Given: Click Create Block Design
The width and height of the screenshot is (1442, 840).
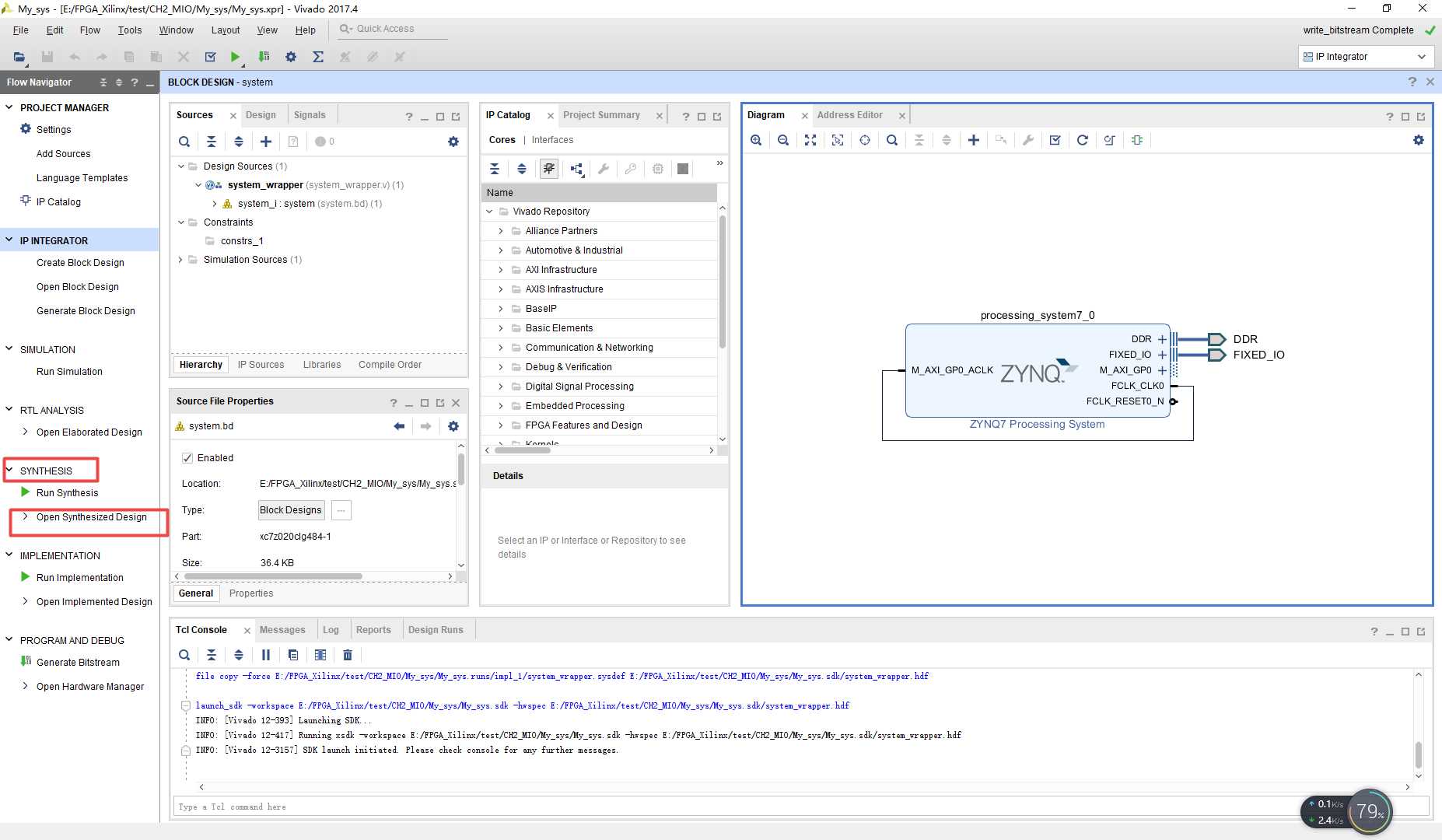Looking at the screenshot, I should tap(80, 263).
